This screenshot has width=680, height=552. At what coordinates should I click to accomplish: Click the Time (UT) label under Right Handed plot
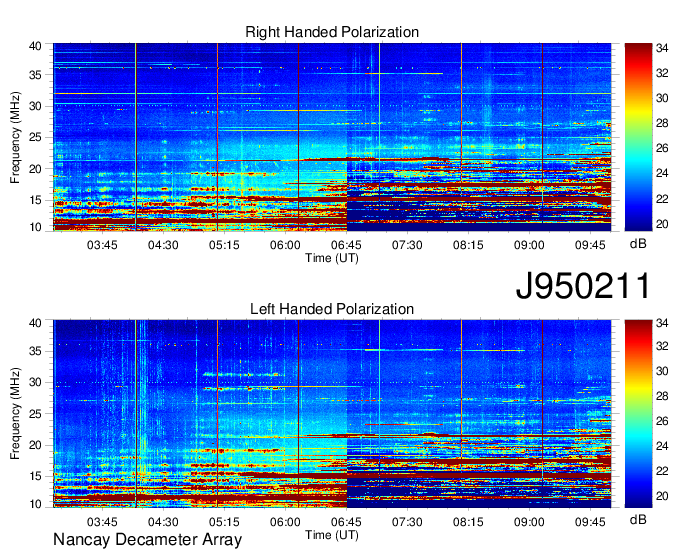coord(332,258)
